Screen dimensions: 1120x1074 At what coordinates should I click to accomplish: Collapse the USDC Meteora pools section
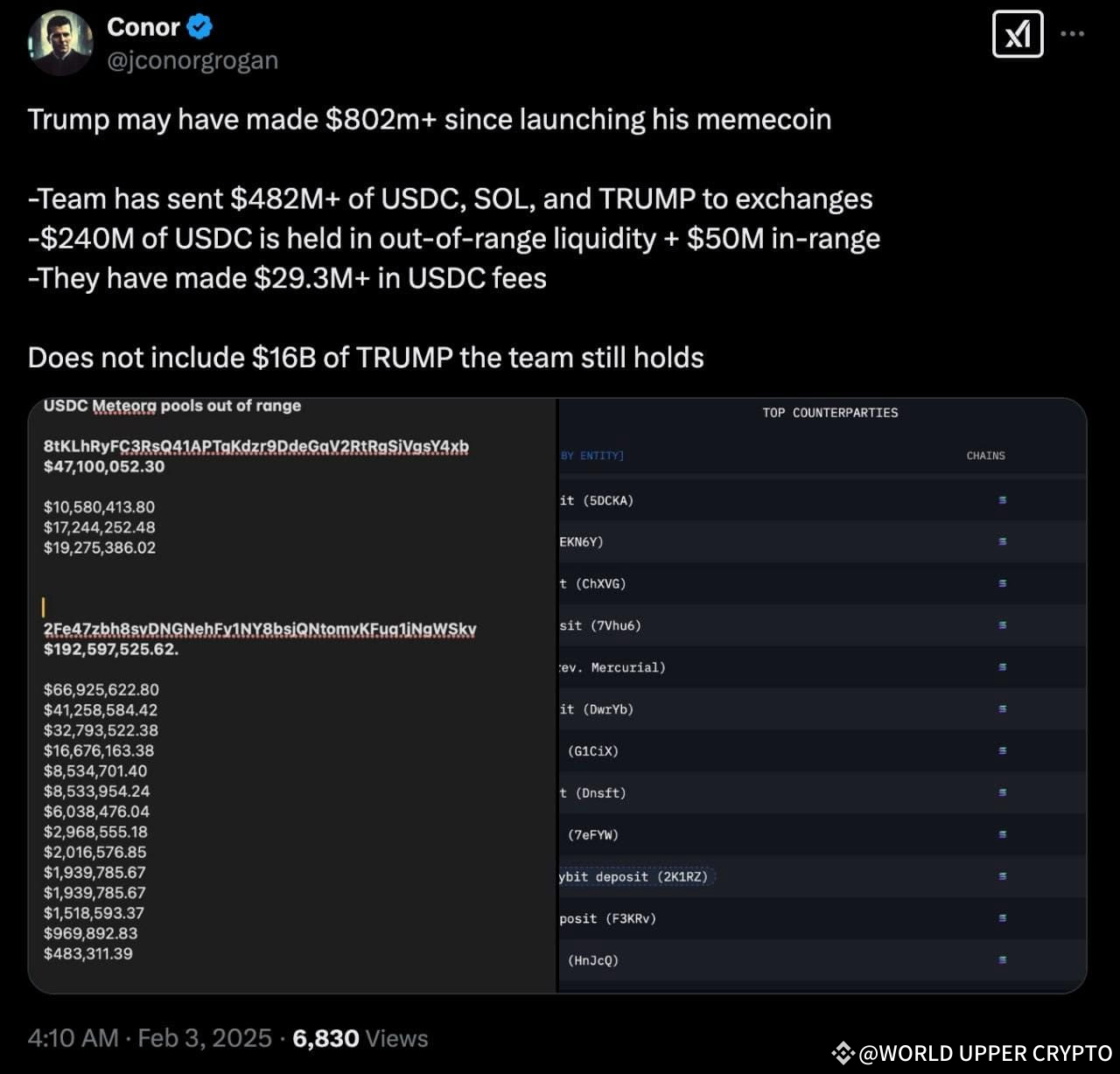171,406
